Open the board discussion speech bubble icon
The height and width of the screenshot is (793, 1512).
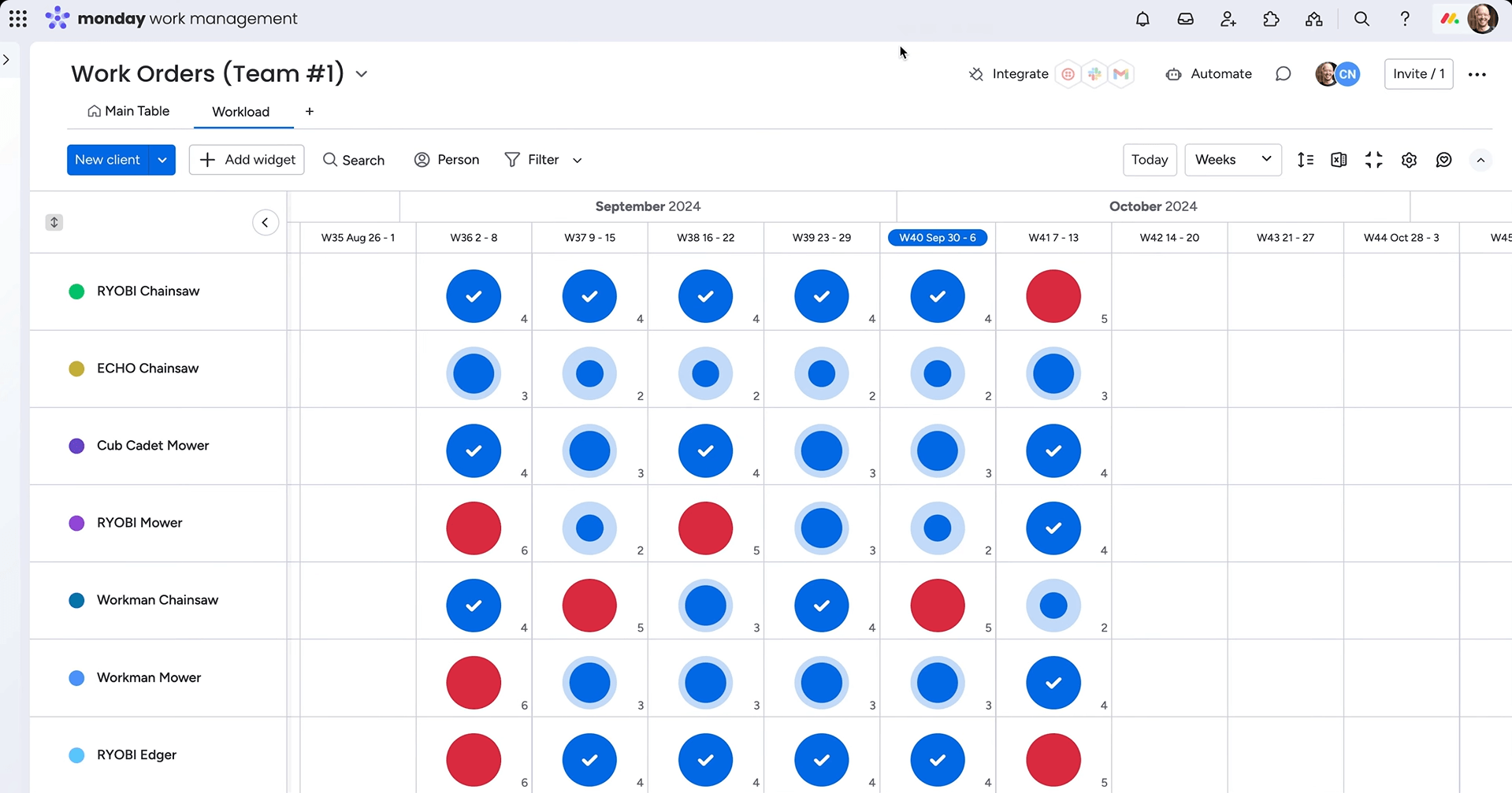pyautogui.click(x=1283, y=74)
